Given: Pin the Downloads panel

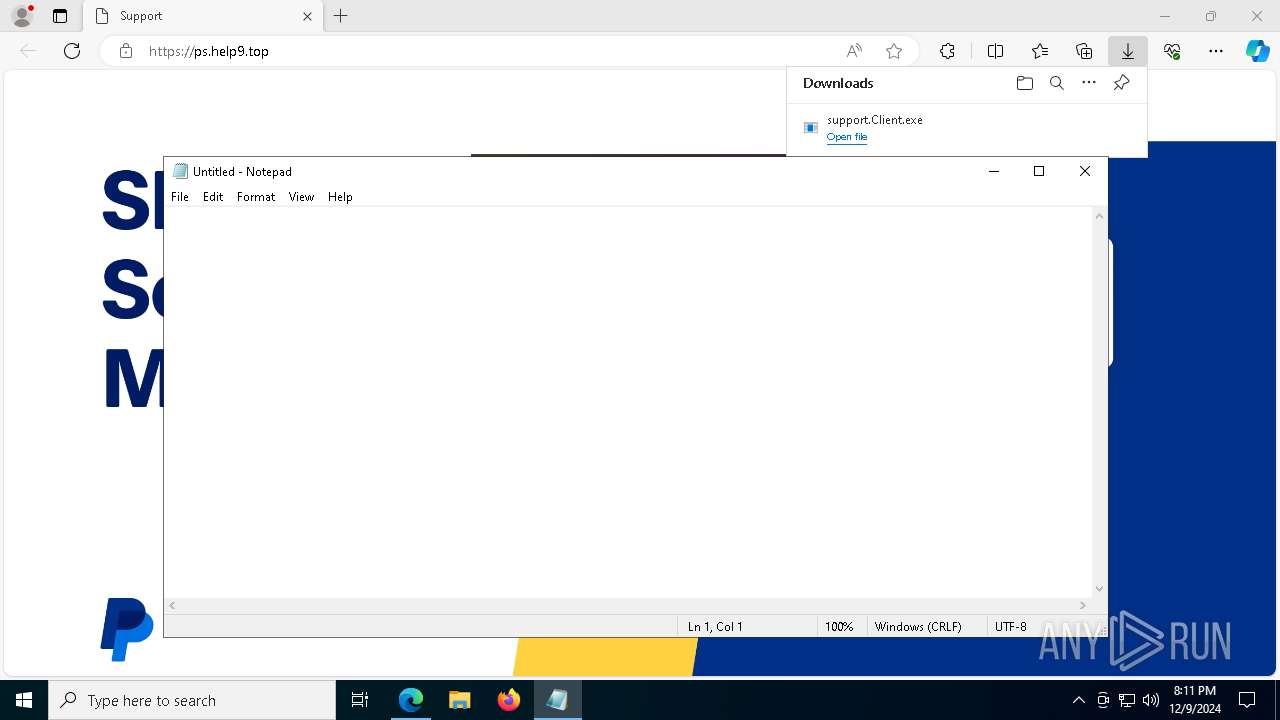Looking at the screenshot, I should point(1121,83).
